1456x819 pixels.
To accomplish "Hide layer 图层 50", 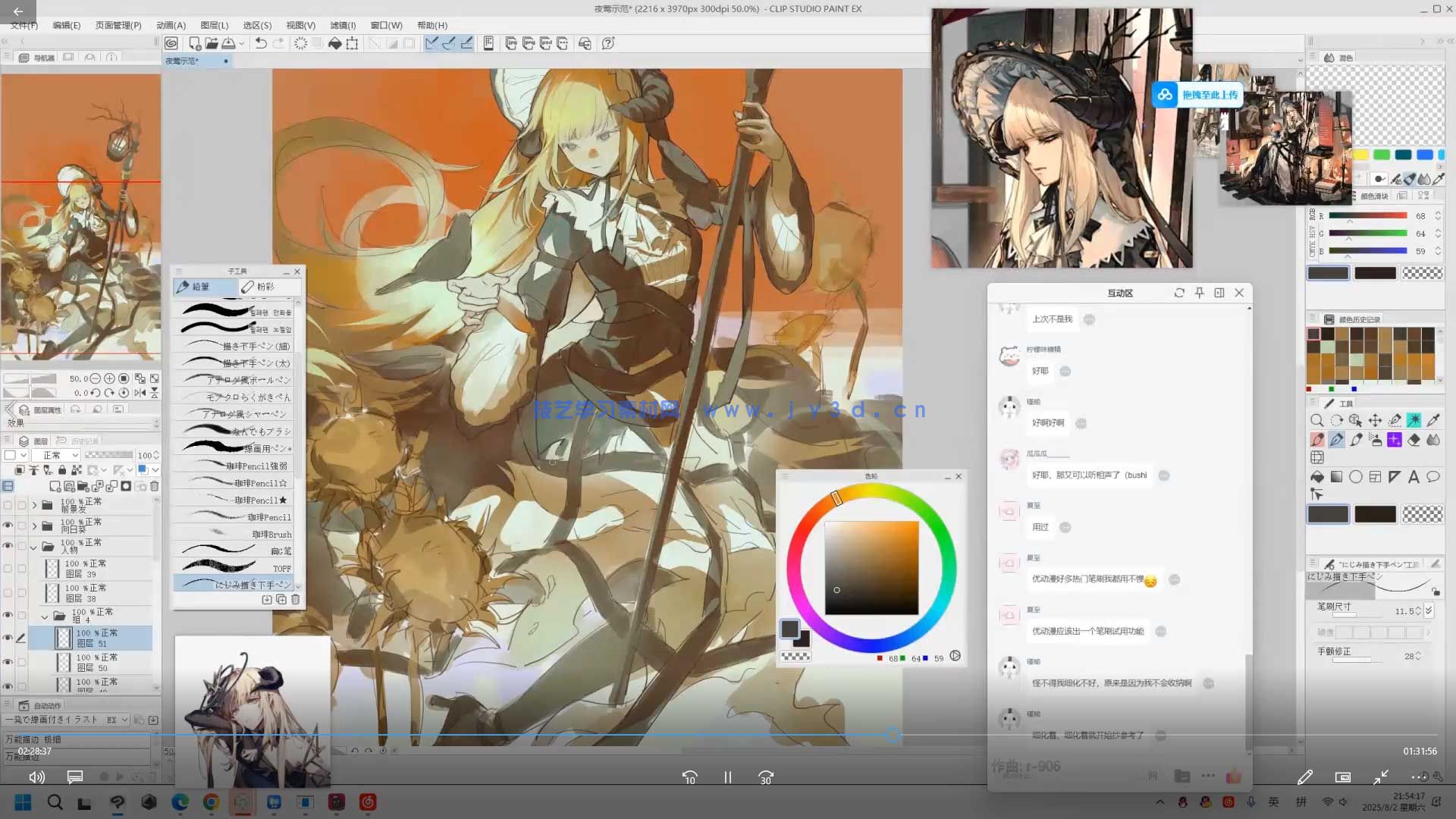I will pyautogui.click(x=8, y=662).
